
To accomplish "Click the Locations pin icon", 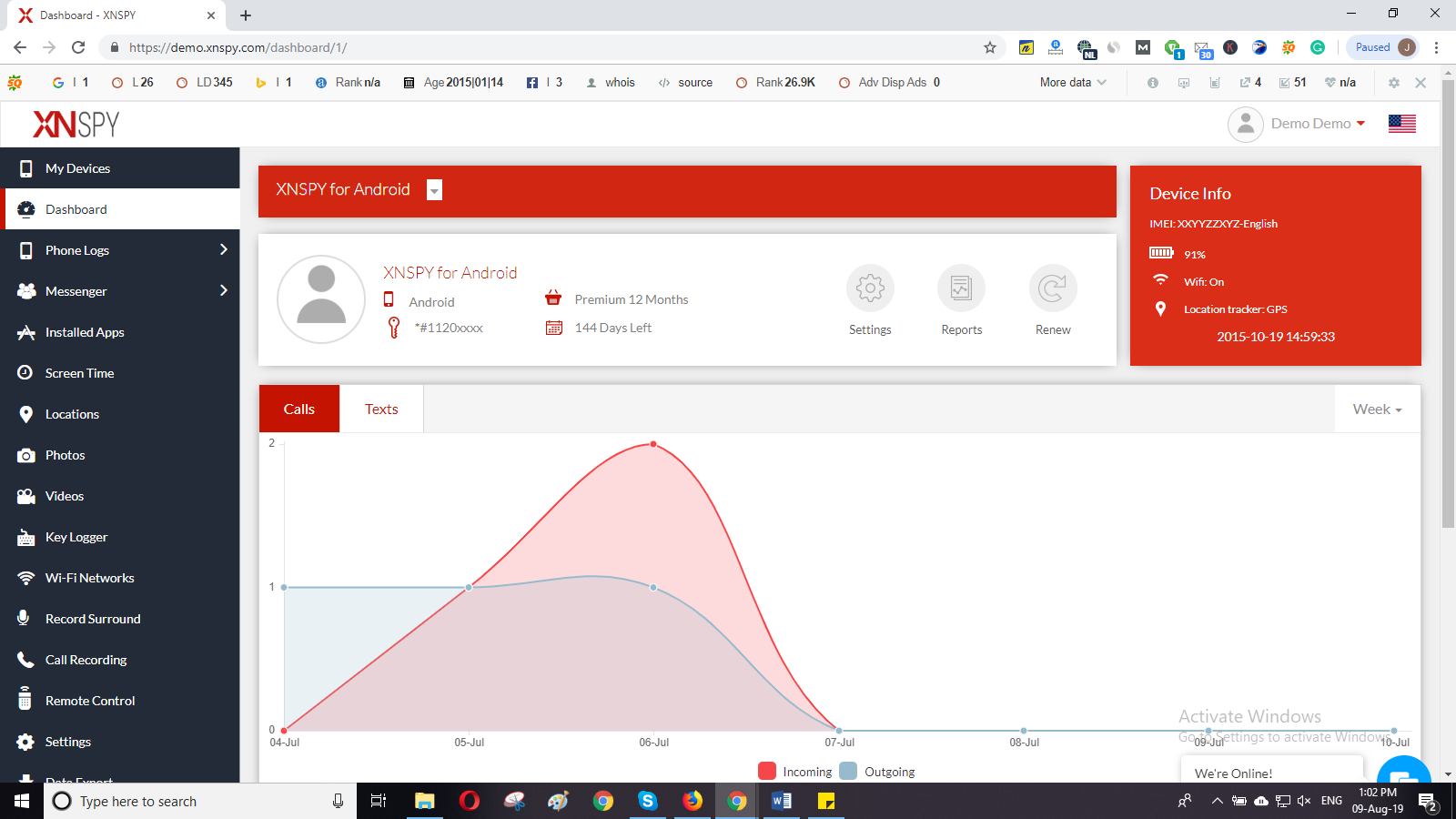I will point(25,414).
